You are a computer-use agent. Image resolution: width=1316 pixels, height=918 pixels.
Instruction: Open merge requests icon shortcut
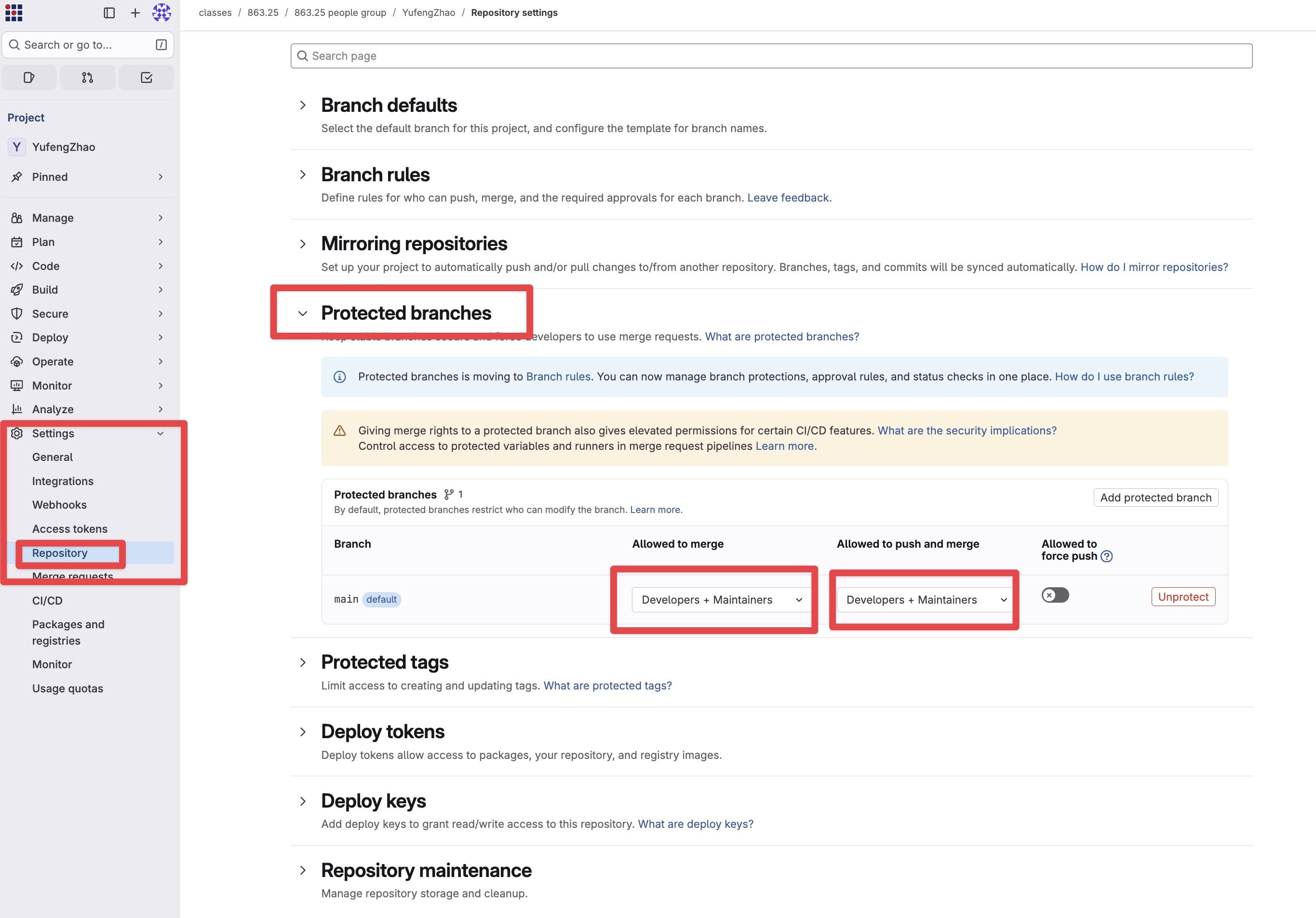pyautogui.click(x=88, y=78)
